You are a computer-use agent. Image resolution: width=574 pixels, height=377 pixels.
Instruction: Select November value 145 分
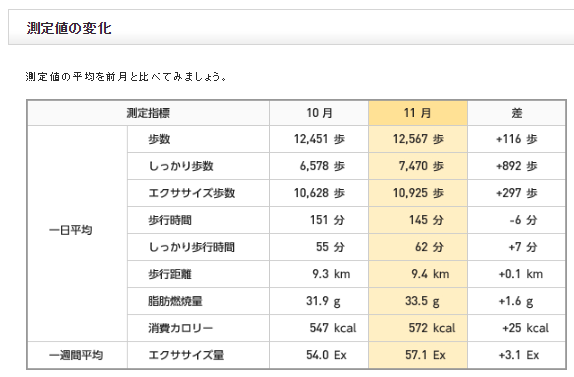point(426,220)
